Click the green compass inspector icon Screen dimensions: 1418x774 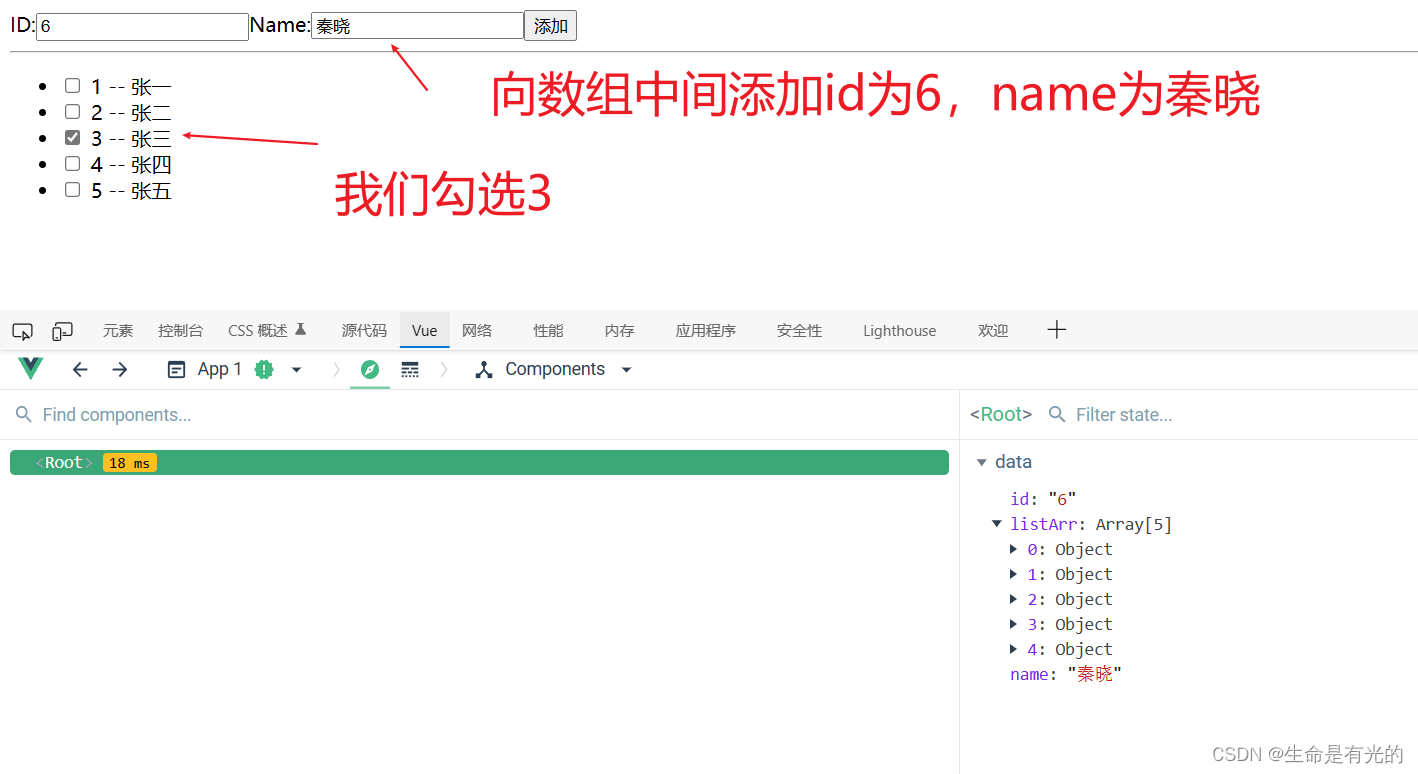(x=370, y=370)
